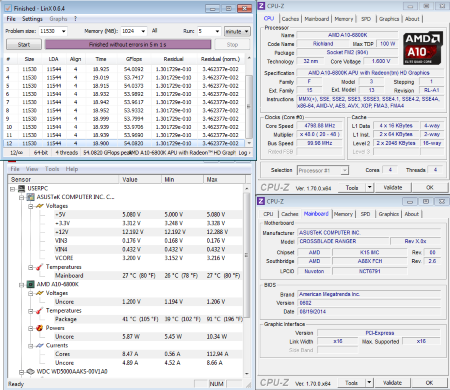
Task: Select the WDC hard drive icon
Action: (x=30, y=371)
